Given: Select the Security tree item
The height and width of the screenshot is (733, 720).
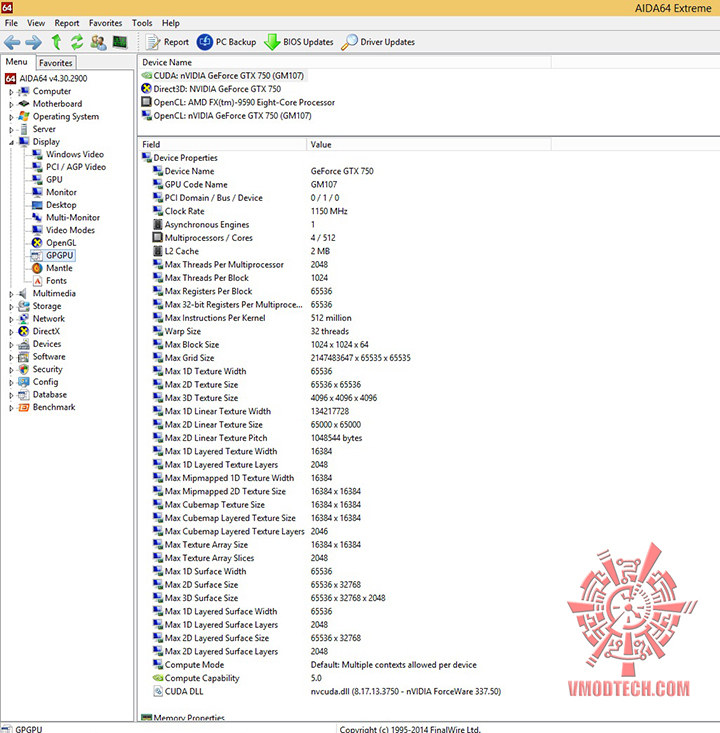Looking at the screenshot, I should pyautogui.click(x=40, y=369).
